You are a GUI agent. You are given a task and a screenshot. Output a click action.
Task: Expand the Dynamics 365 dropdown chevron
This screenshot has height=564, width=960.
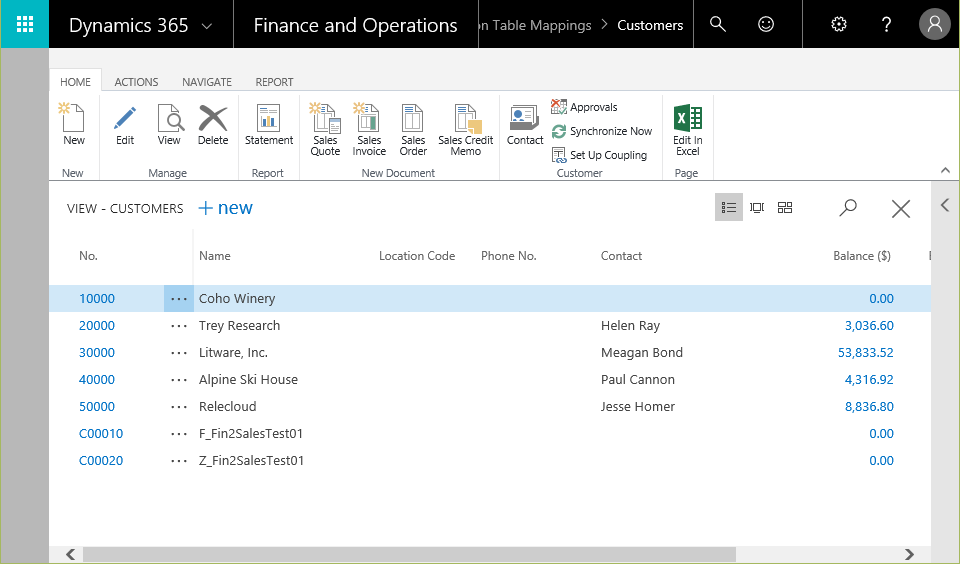207,26
